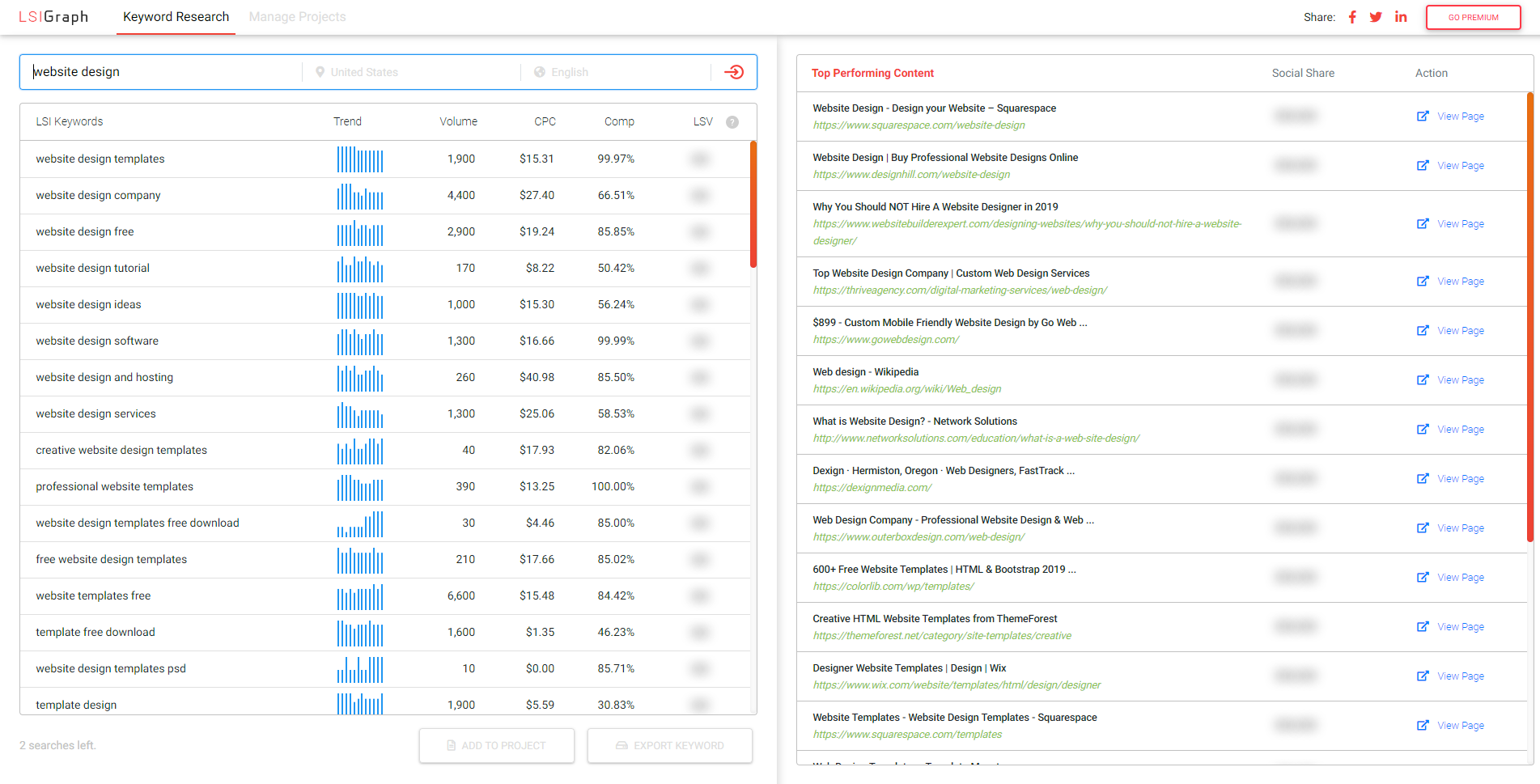Click the Go Premium button

(1473, 17)
